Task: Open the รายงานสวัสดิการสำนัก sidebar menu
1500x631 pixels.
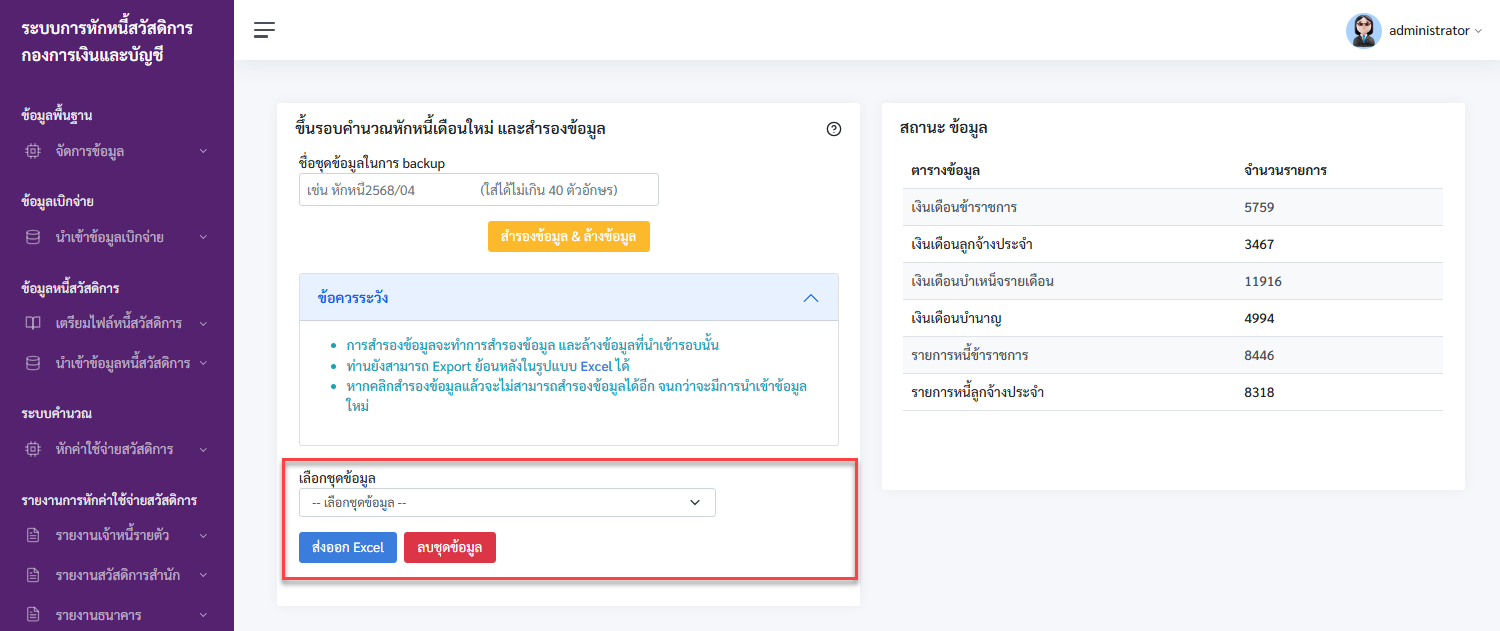Action: click(x=117, y=575)
